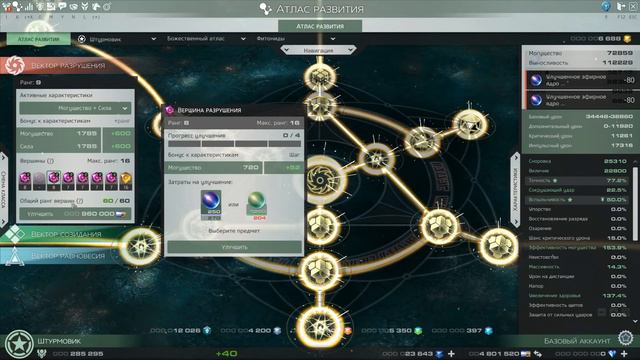Click the Точность 77.2% stat row

pyautogui.click(x=578, y=180)
